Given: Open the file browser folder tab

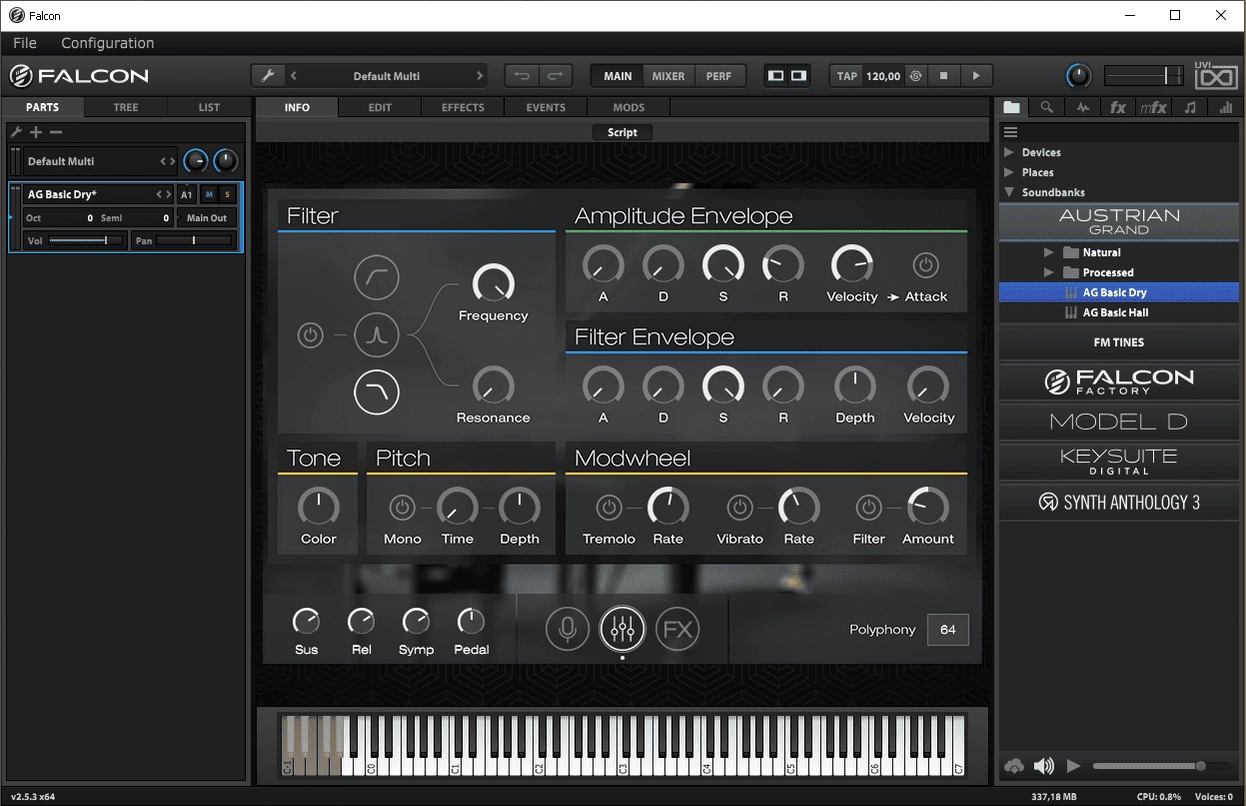Looking at the screenshot, I should coord(1012,108).
